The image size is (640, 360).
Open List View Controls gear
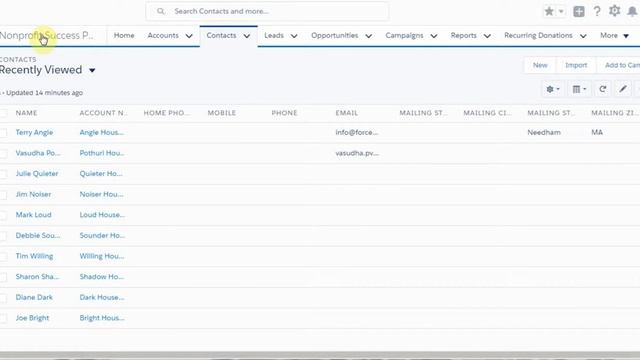[553, 89]
